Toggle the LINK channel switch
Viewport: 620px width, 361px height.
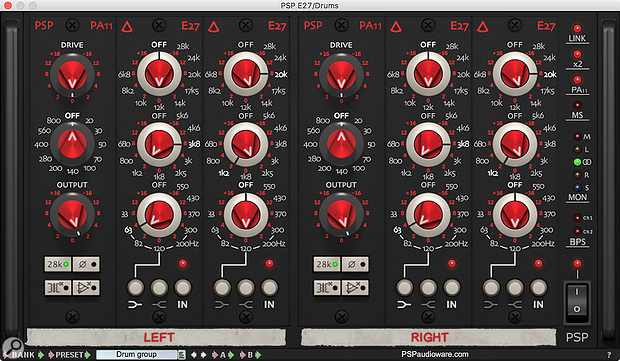[577, 28]
